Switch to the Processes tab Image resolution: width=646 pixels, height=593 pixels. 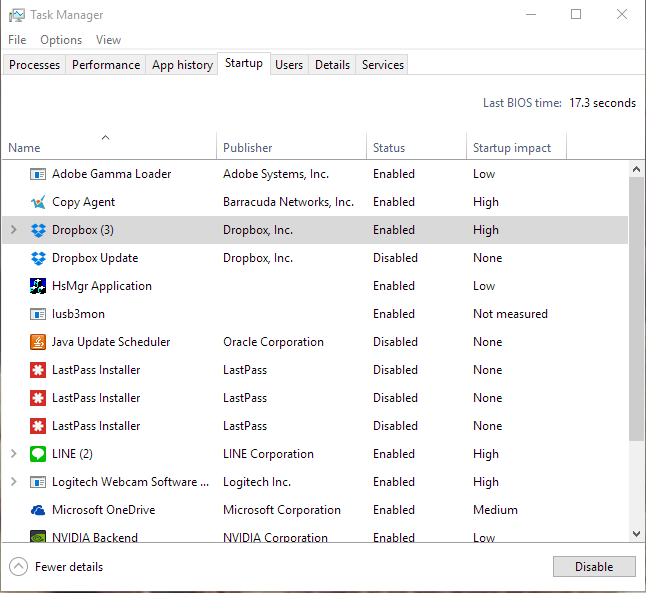pyautogui.click(x=34, y=65)
